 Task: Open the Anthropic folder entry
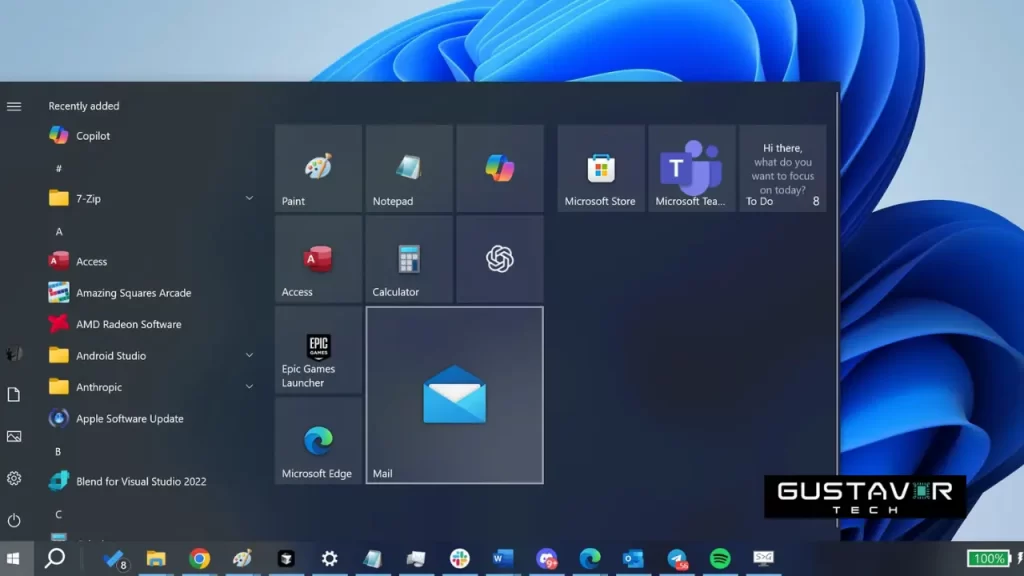152,387
